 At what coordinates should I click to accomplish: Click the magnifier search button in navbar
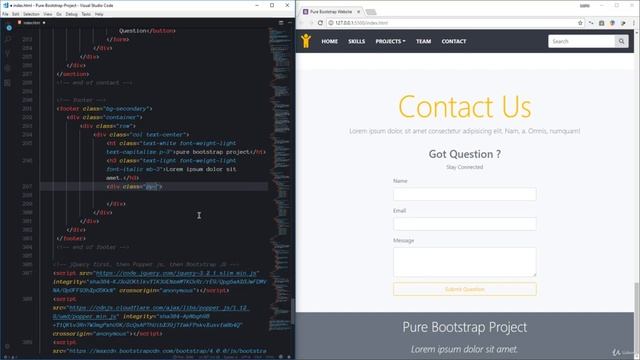click(x=621, y=41)
